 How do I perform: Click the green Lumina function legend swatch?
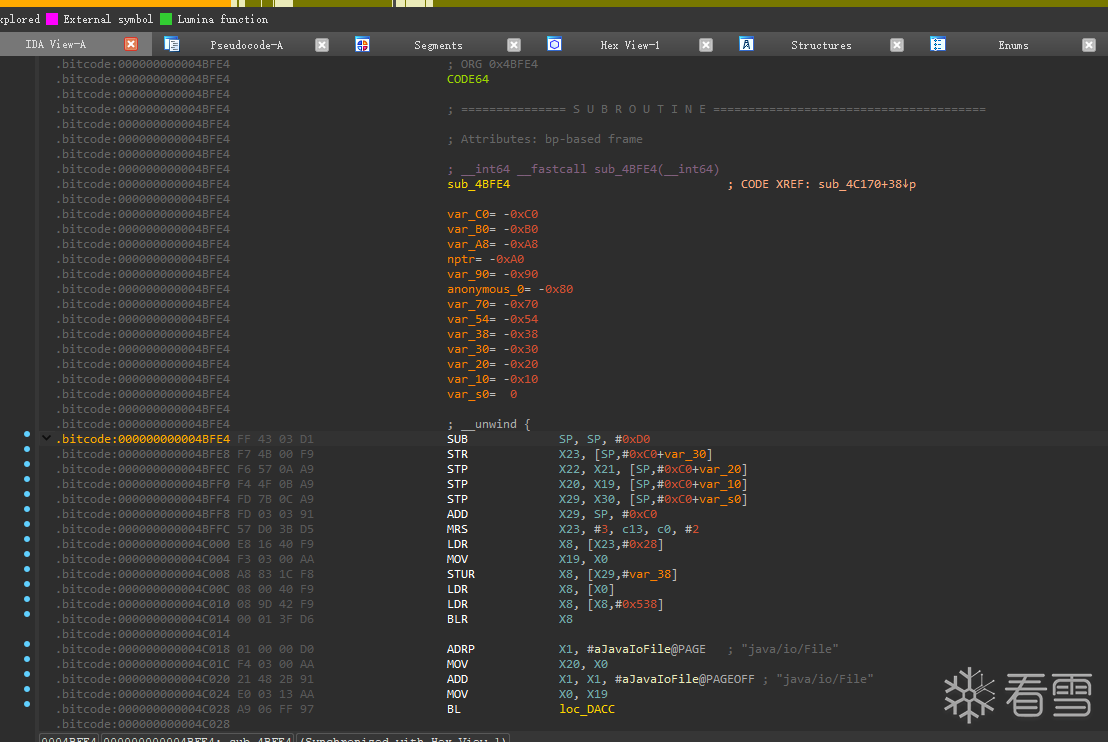click(x=166, y=19)
